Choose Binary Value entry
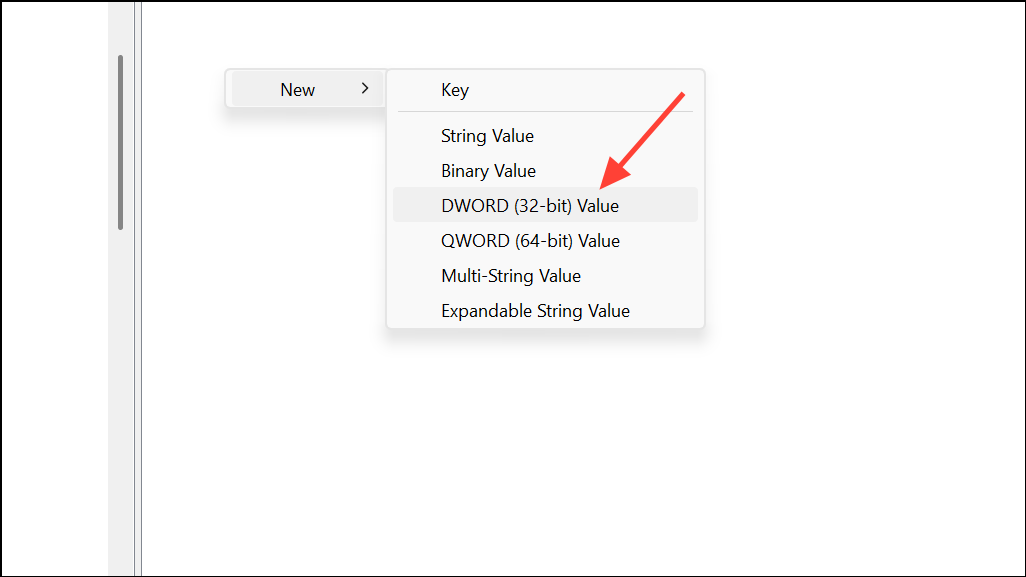Screen dimensions: 1026x577 (488, 171)
